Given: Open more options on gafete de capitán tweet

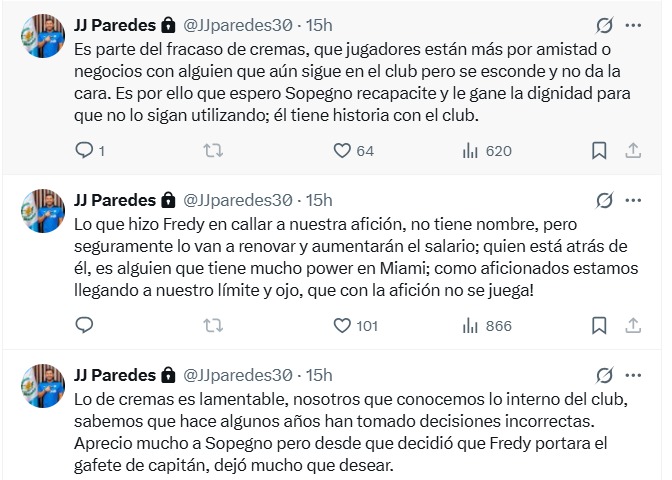Looking at the screenshot, I should [633, 374].
